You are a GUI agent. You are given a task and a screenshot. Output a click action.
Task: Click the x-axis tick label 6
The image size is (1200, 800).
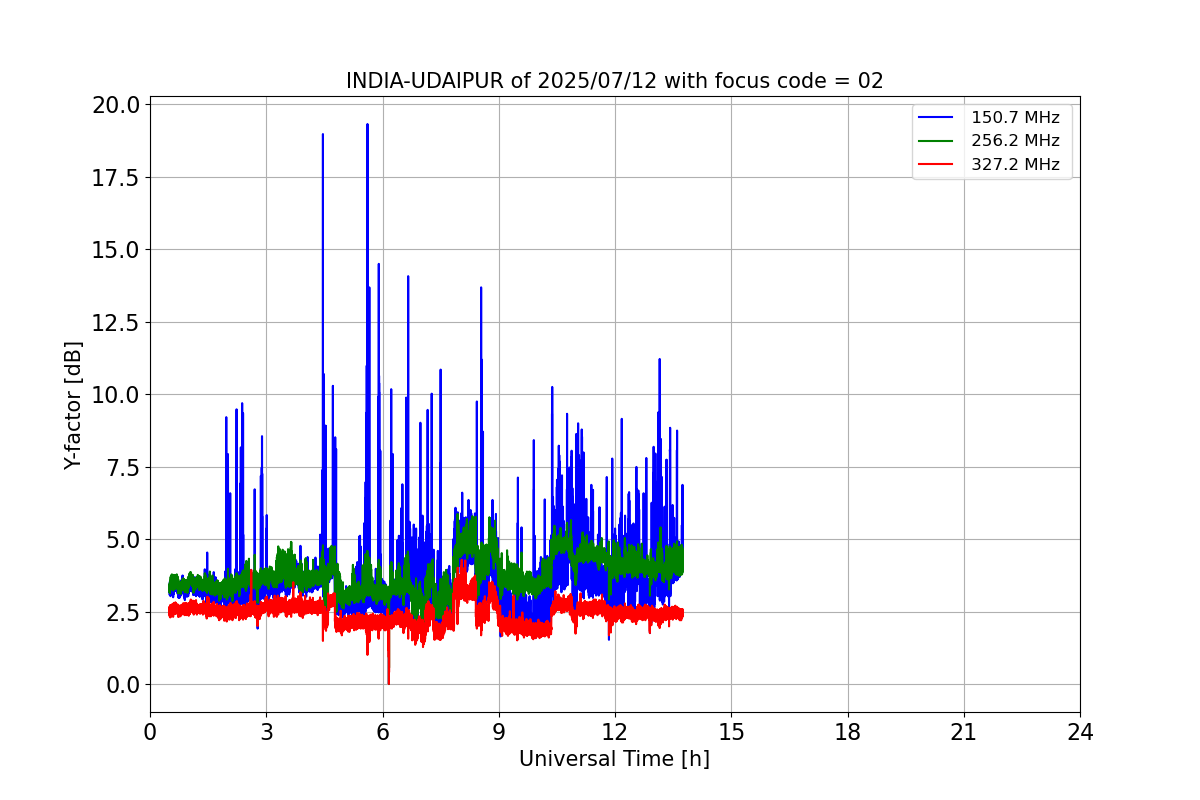(382, 732)
